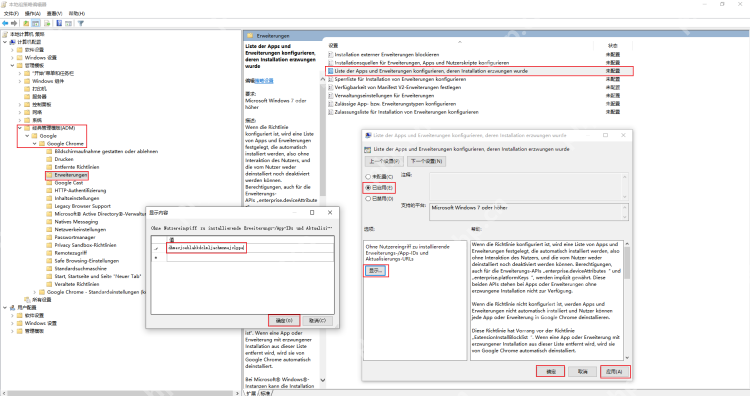Click the Natives Messaging folder icon

[49, 222]
